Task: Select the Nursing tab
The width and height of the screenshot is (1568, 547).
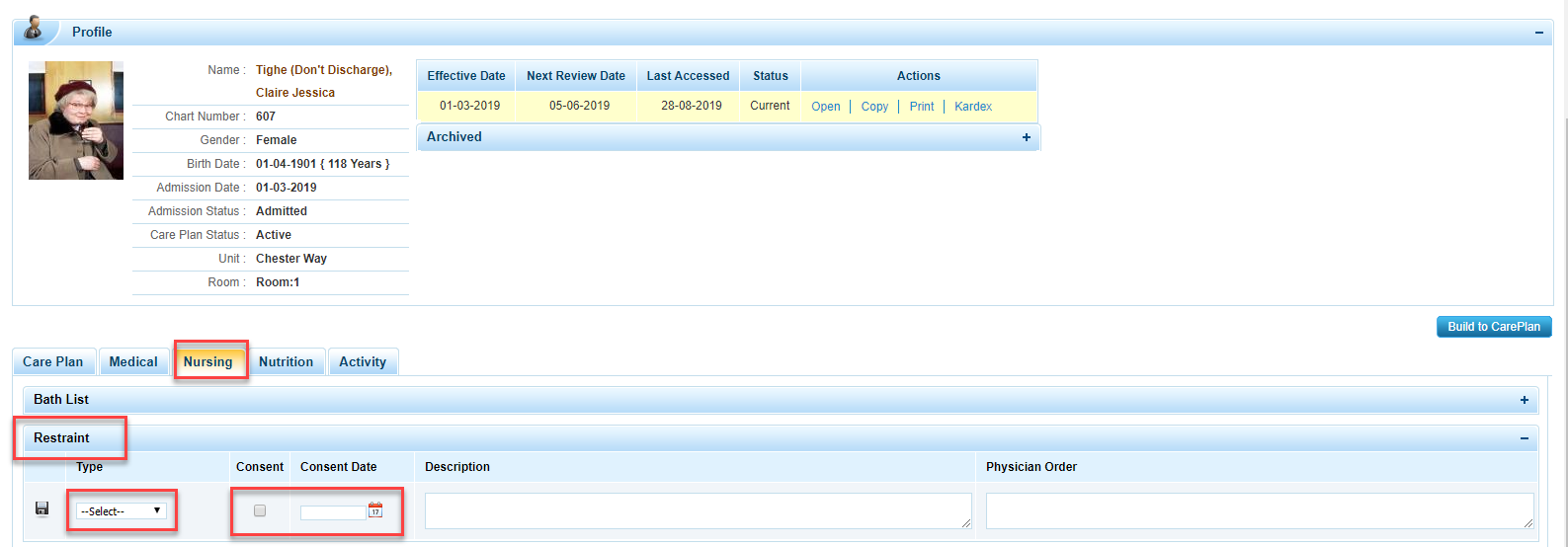Action: 208,362
